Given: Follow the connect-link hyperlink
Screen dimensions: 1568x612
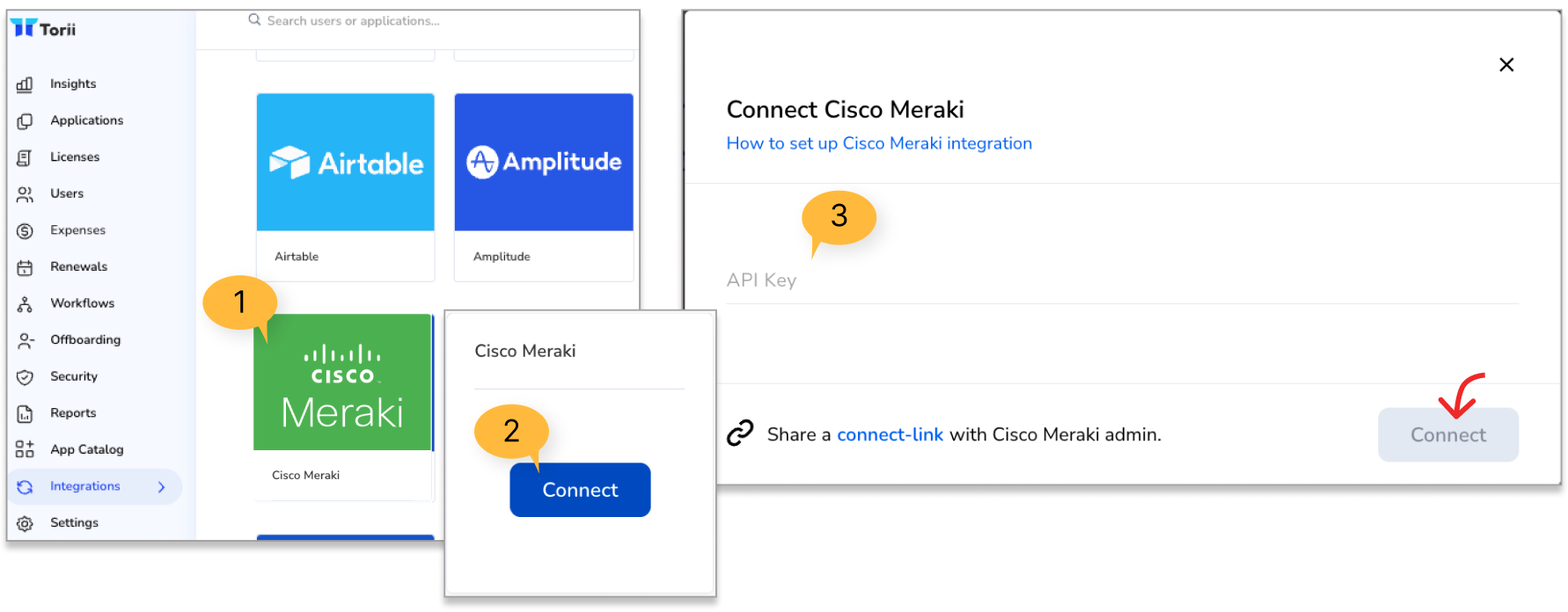Looking at the screenshot, I should pyautogui.click(x=890, y=434).
